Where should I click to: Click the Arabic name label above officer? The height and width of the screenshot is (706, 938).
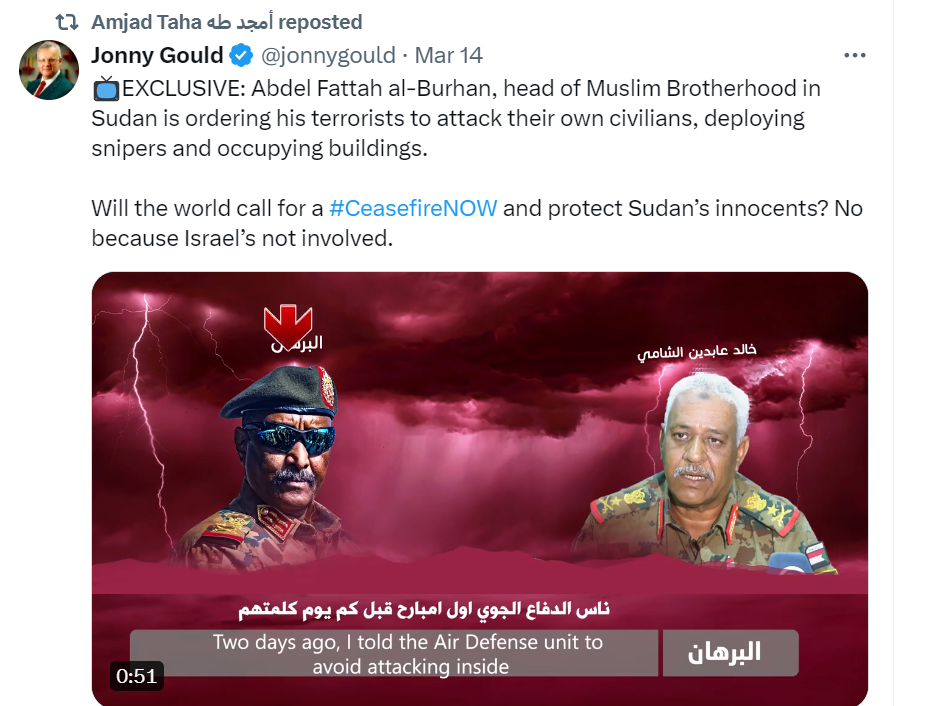(697, 351)
